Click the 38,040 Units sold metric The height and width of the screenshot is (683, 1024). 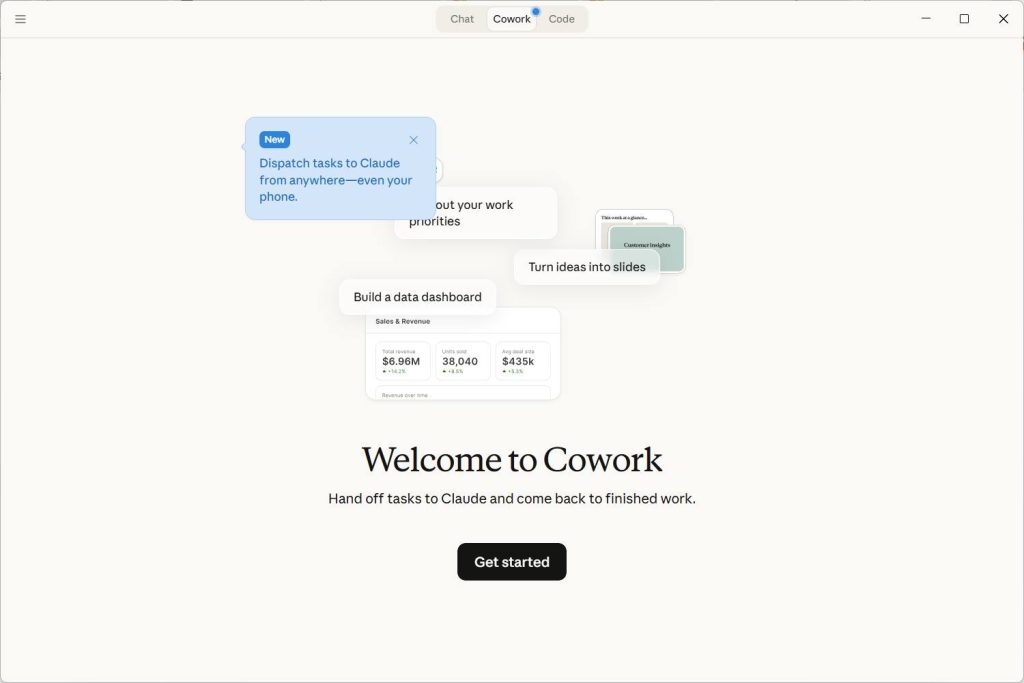pos(461,361)
